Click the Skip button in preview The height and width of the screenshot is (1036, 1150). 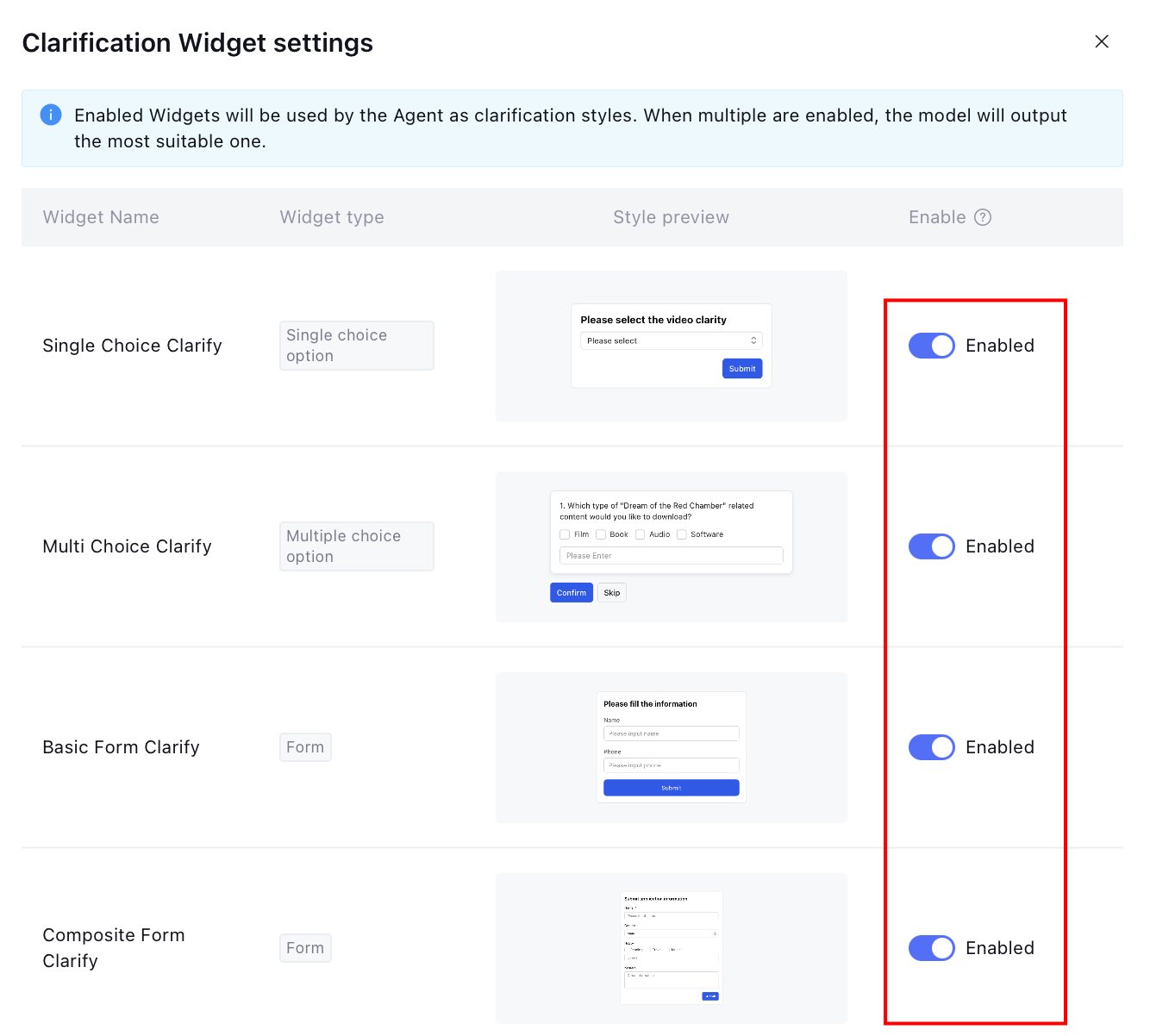pyautogui.click(x=612, y=593)
